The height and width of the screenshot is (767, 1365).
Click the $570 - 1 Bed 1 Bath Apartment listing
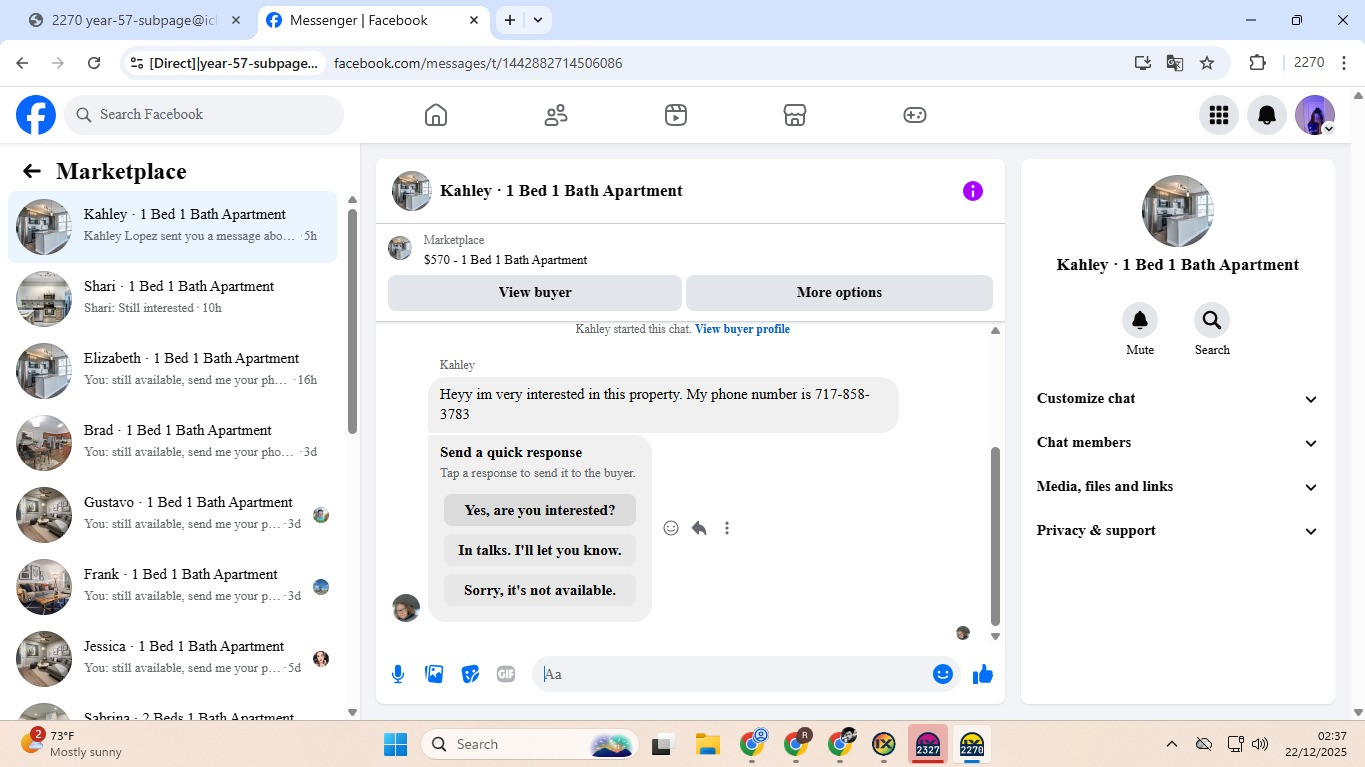[505, 260]
